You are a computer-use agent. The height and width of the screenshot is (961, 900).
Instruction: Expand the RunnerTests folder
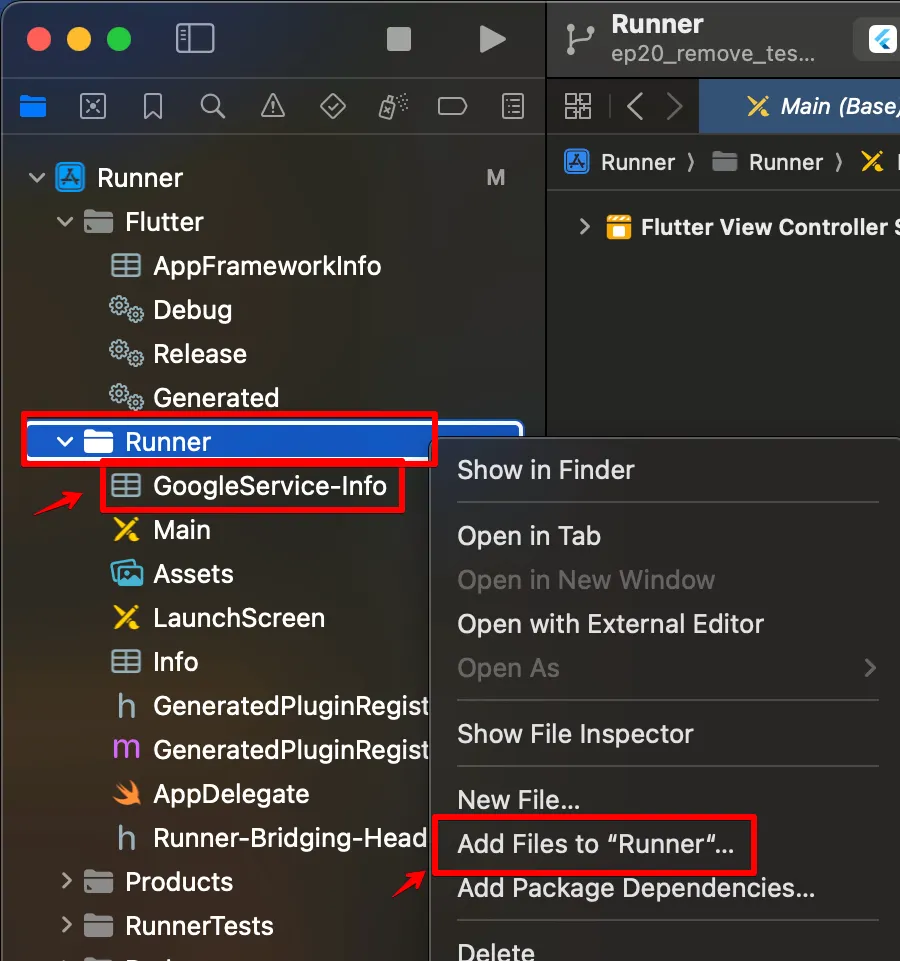(66, 925)
